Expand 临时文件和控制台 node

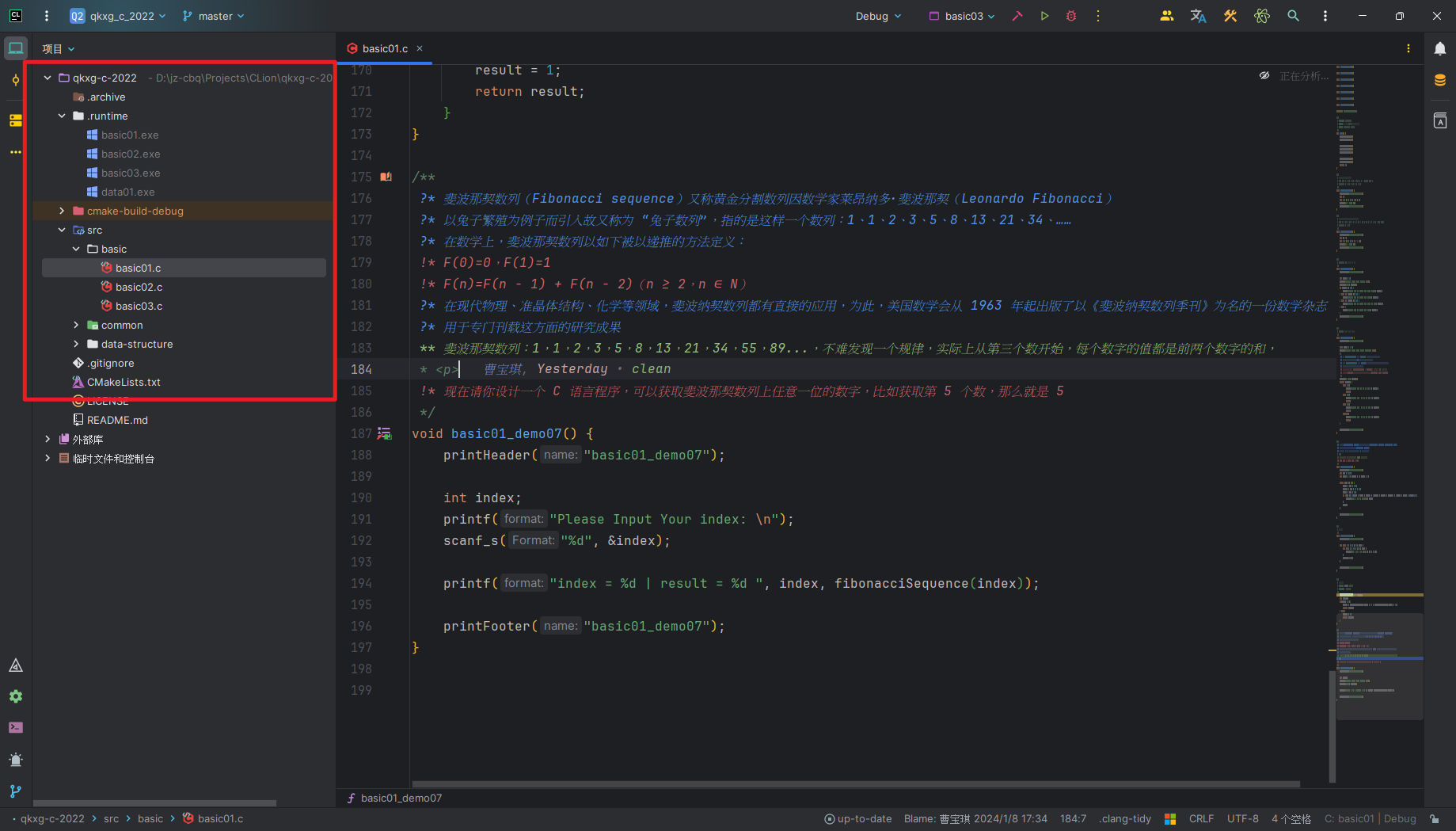(x=48, y=458)
